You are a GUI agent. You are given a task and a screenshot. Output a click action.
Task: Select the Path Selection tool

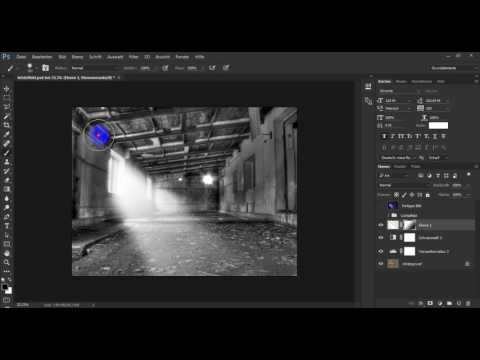tap(6, 235)
